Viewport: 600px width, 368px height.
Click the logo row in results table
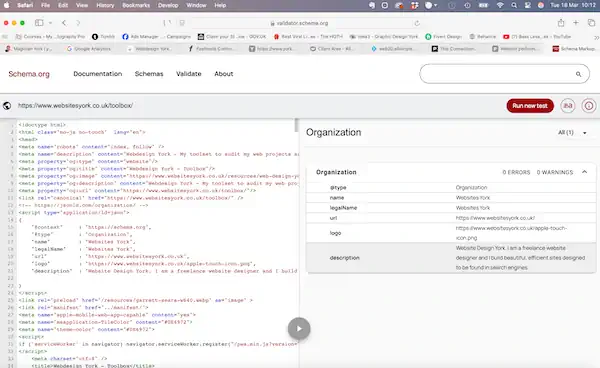tap(451, 233)
